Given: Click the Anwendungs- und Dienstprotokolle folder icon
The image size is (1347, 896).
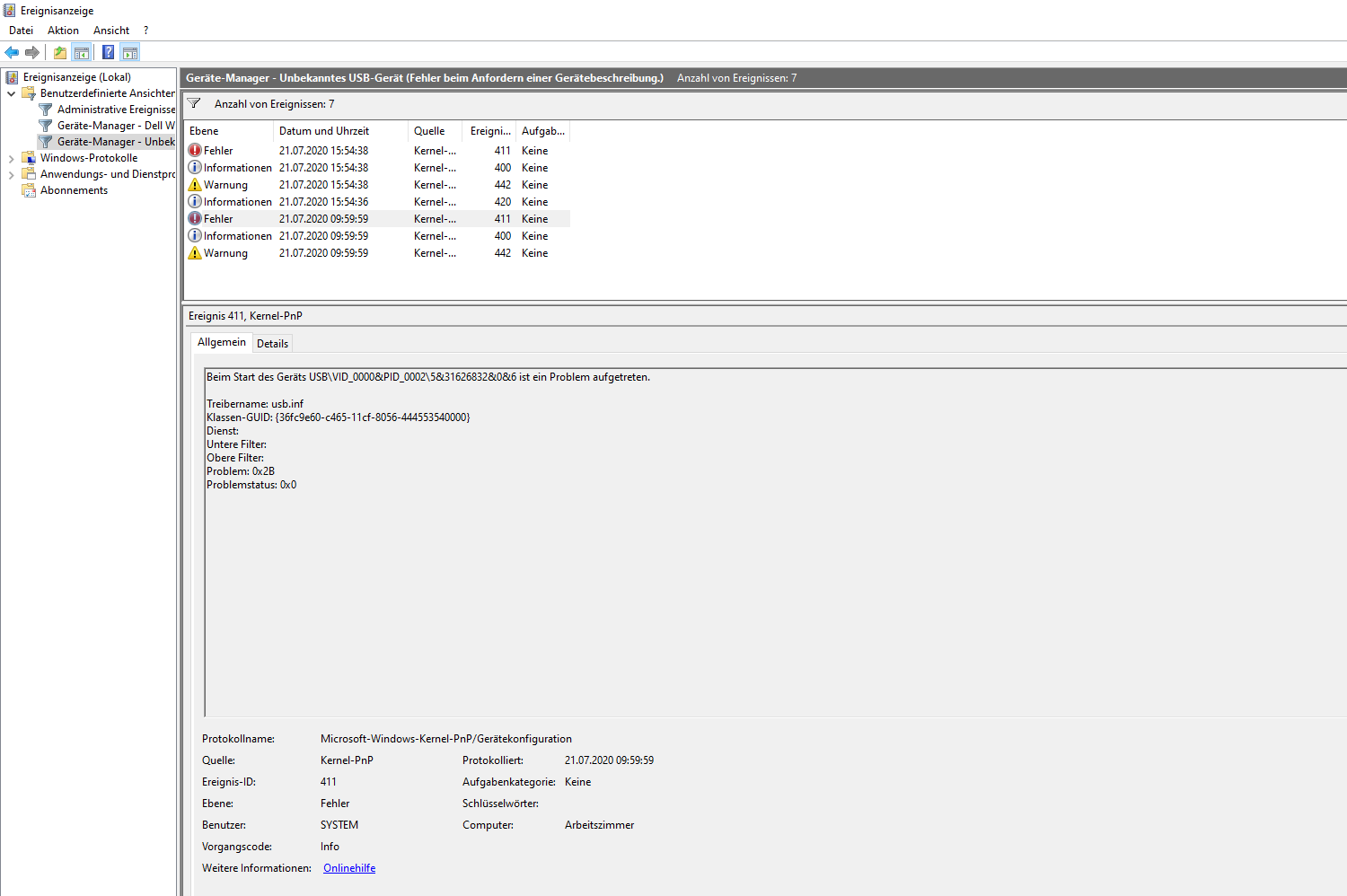Looking at the screenshot, I should pyautogui.click(x=29, y=173).
